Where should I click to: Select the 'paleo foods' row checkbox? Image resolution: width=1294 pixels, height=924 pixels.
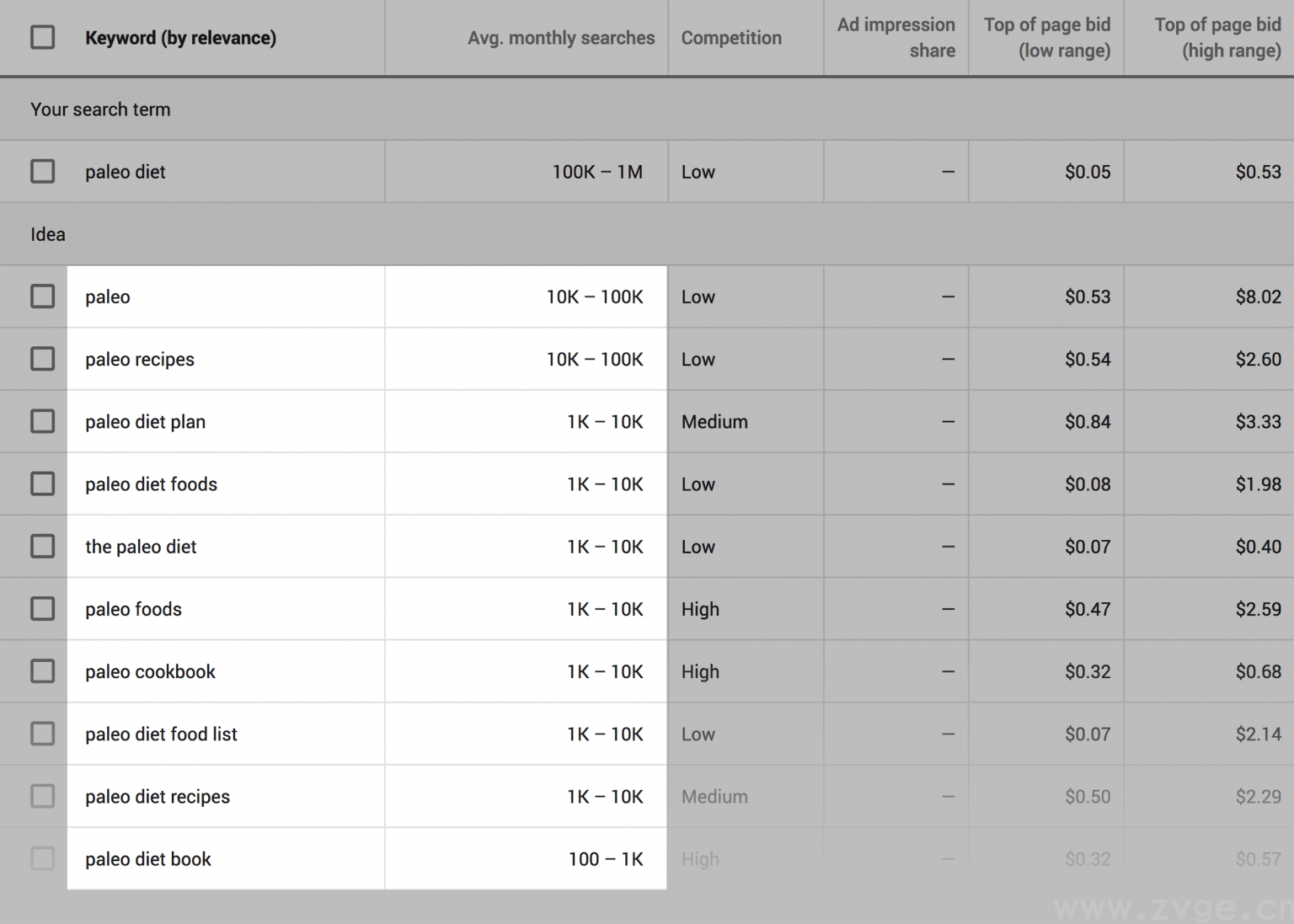(x=42, y=608)
